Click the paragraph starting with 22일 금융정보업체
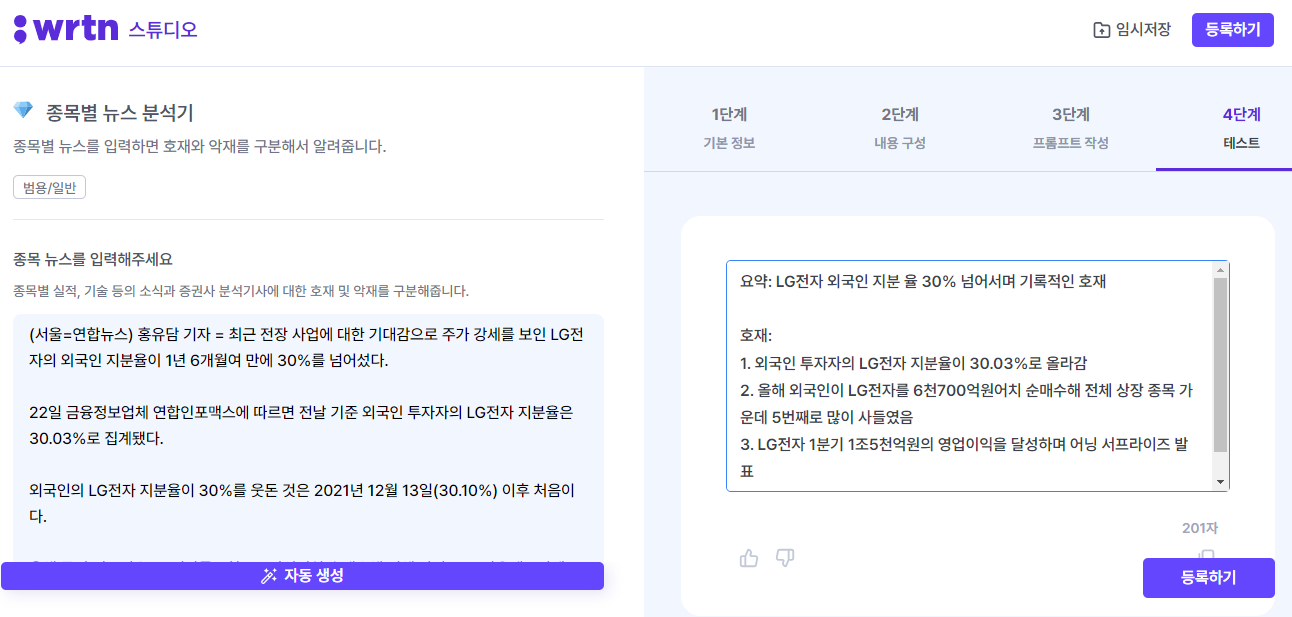 click(300, 425)
